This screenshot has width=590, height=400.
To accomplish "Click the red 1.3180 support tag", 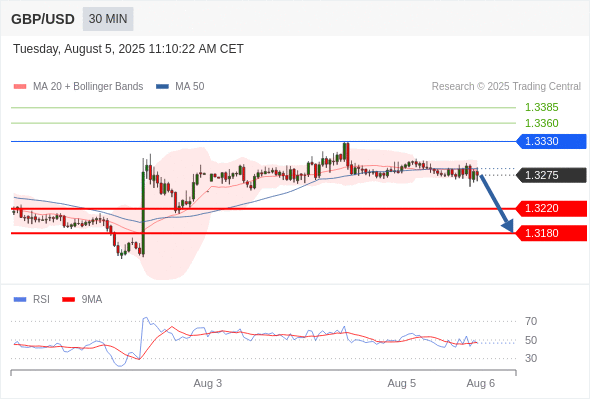I will click(551, 233).
